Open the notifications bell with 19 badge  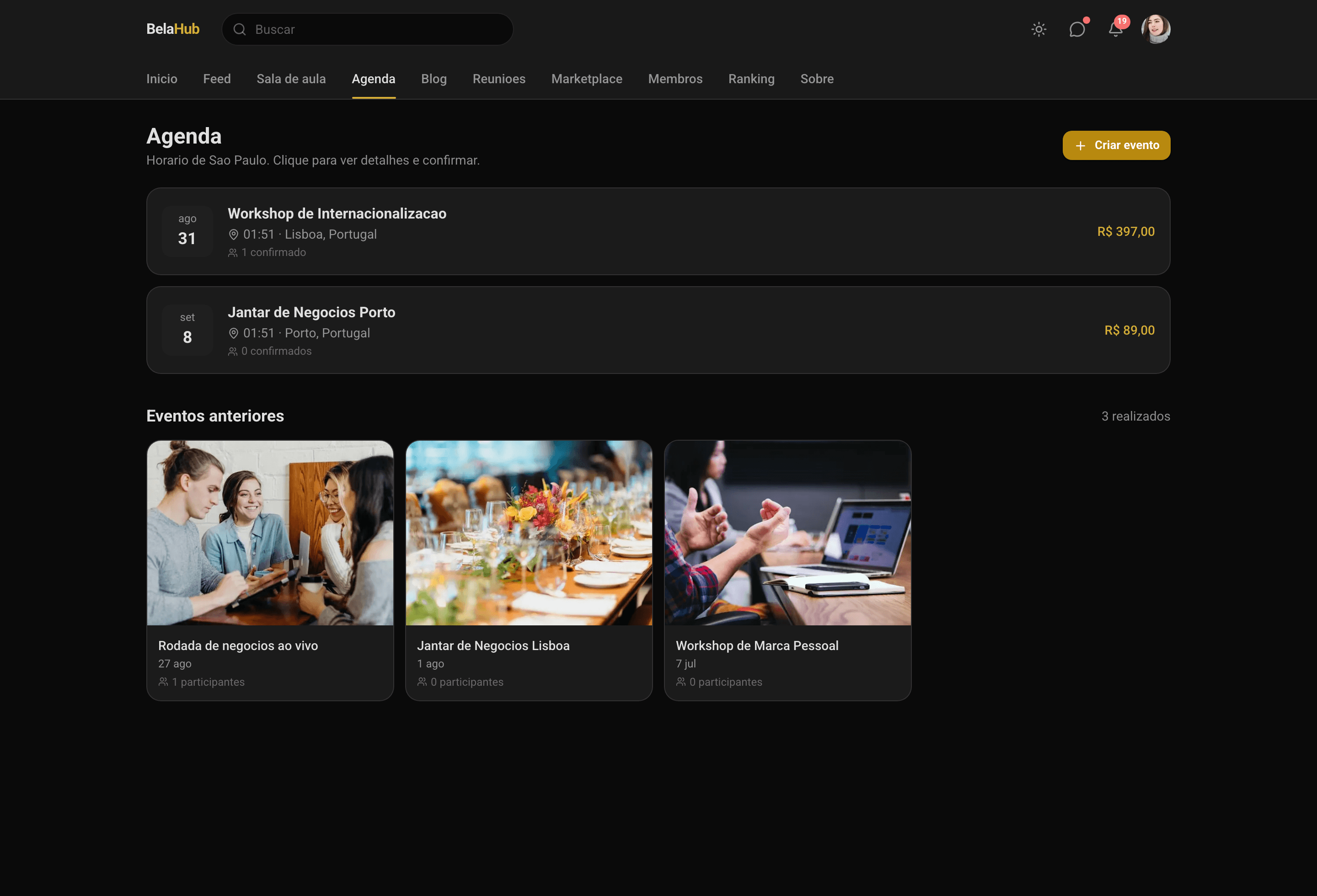[x=1115, y=29]
